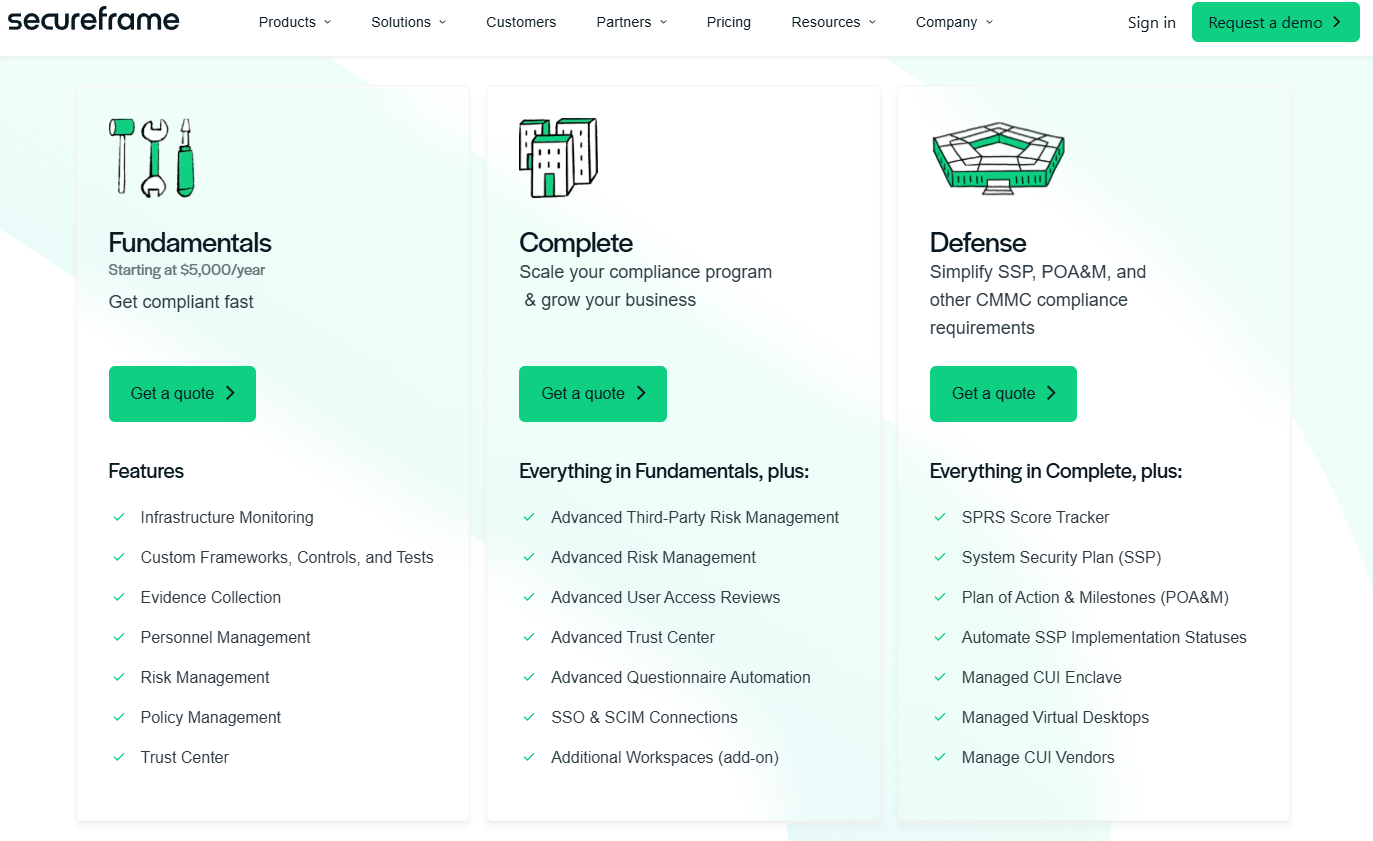1373x841 pixels.
Task: Expand the Company dropdown
Action: [x=955, y=22]
